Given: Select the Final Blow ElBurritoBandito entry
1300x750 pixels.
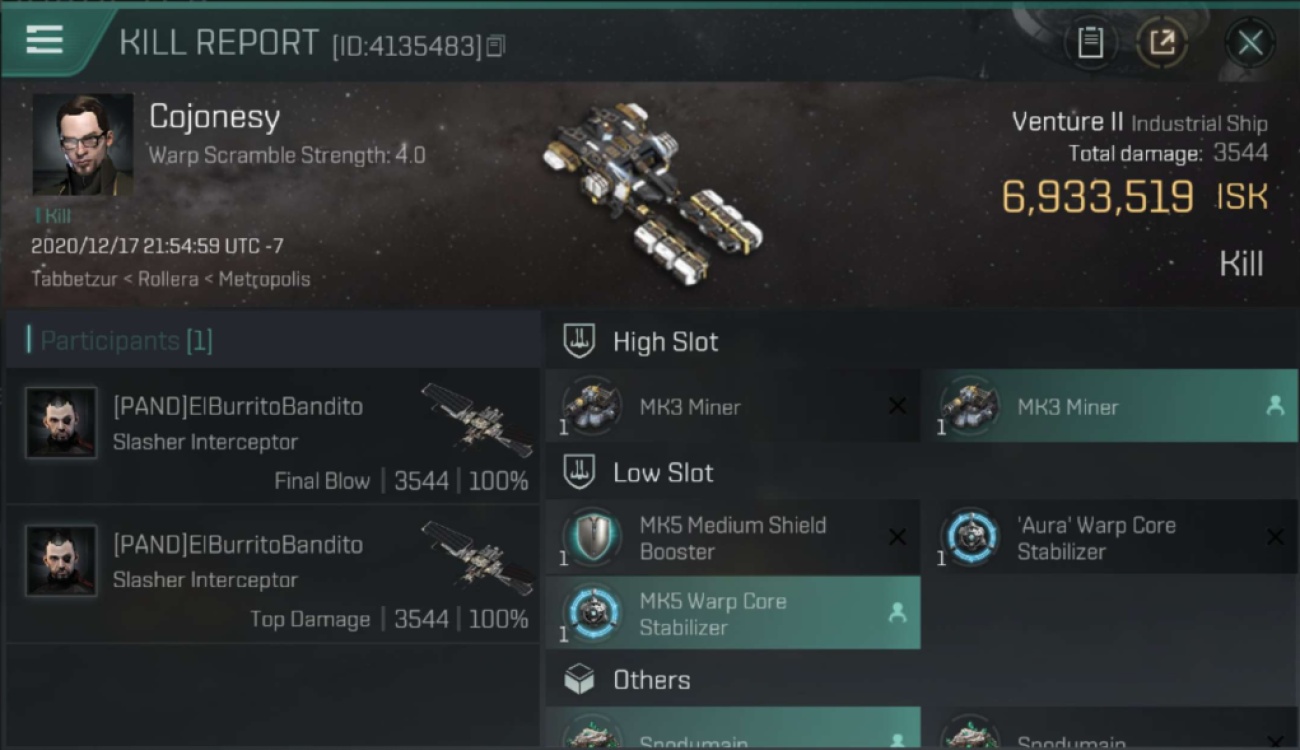Looking at the screenshot, I should (272, 436).
